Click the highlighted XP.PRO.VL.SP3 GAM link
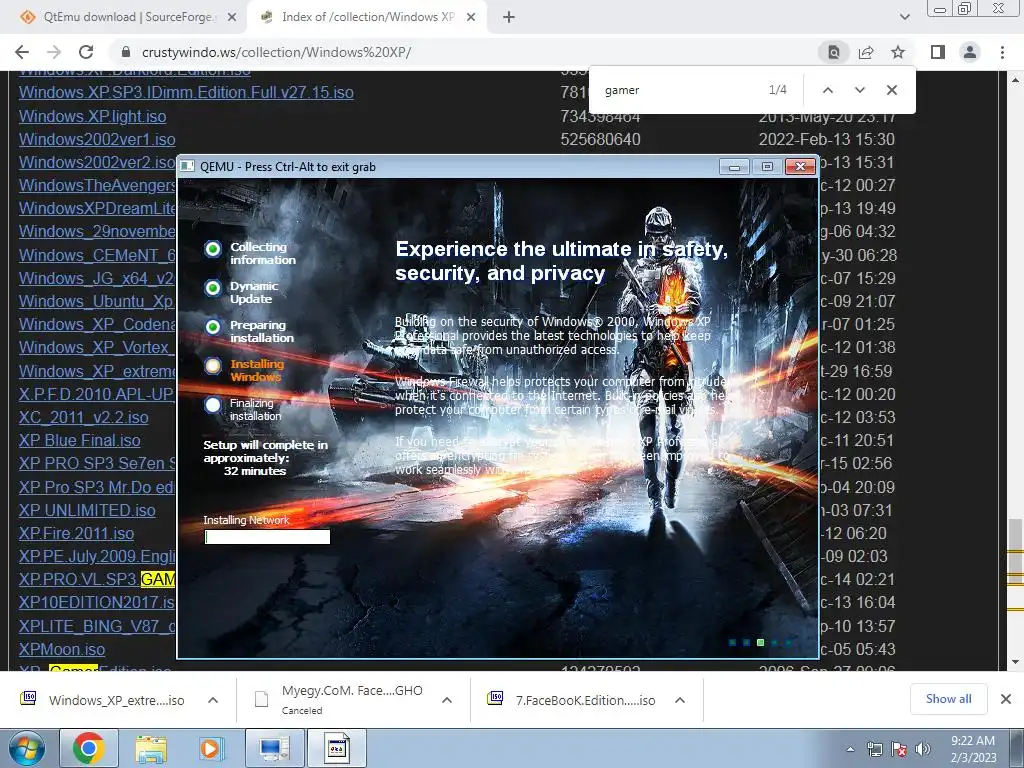The width and height of the screenshot is (1024, 768). pyautogui.click(x=97, y=579)
